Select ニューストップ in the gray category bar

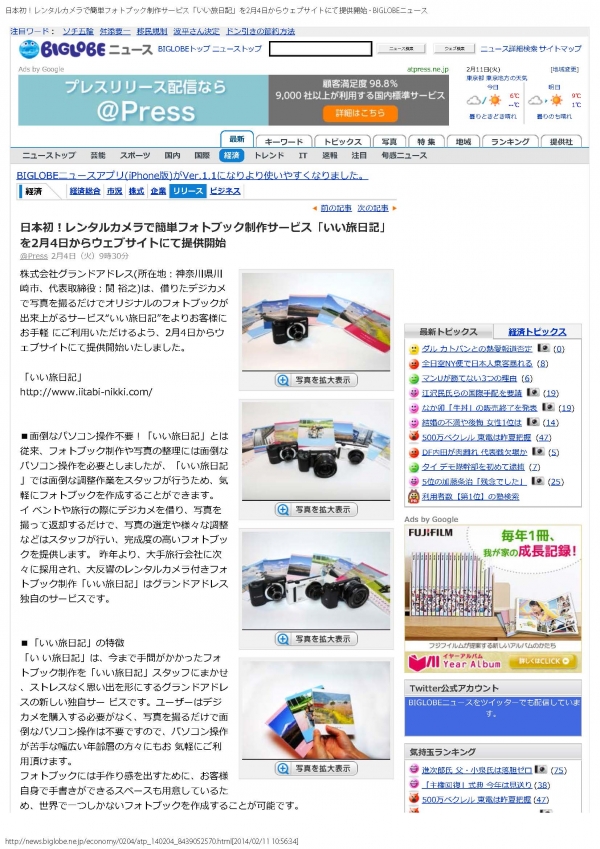49,155
